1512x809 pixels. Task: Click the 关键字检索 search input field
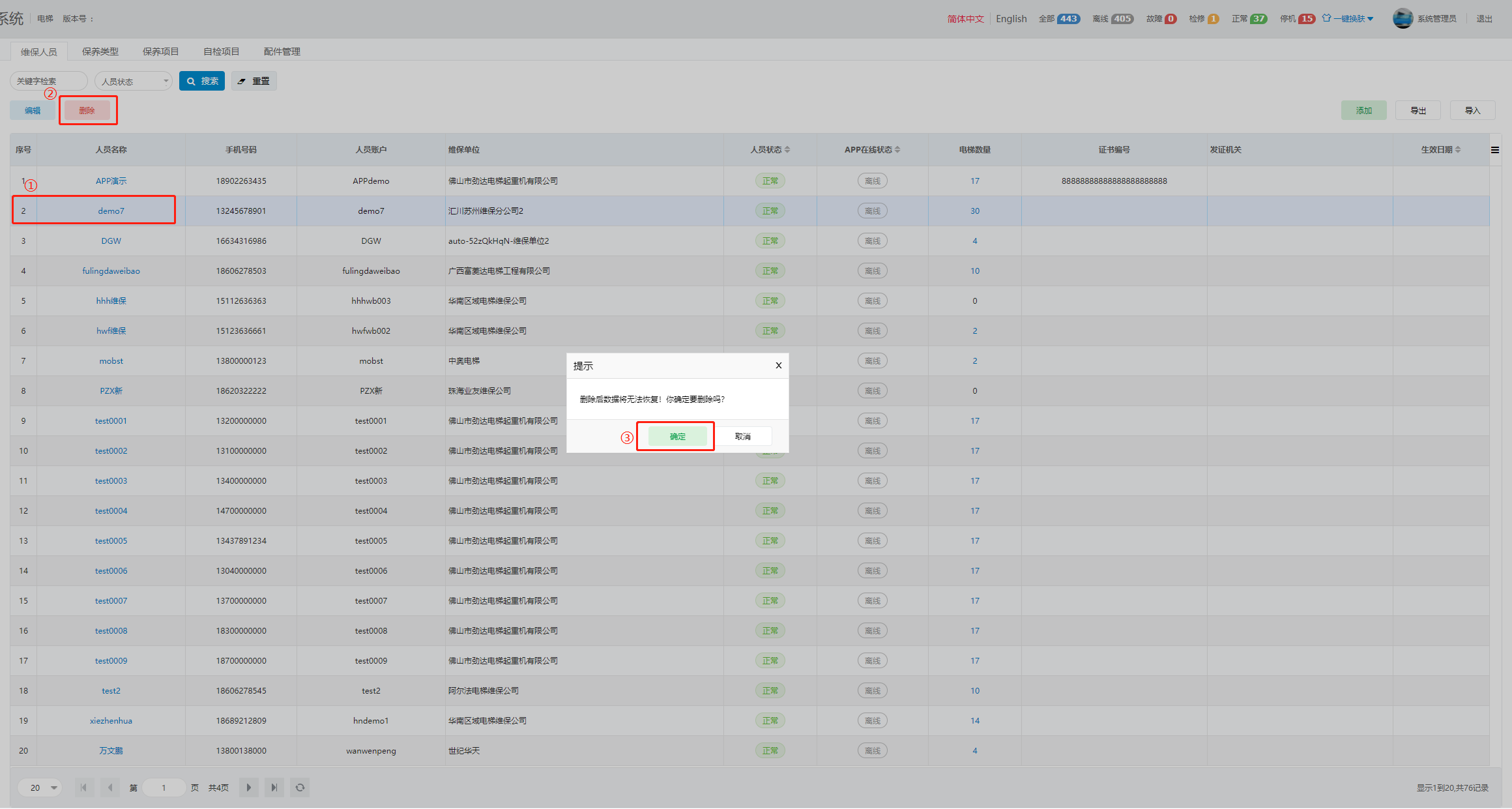pyautogui.click(x=48, y=81)
